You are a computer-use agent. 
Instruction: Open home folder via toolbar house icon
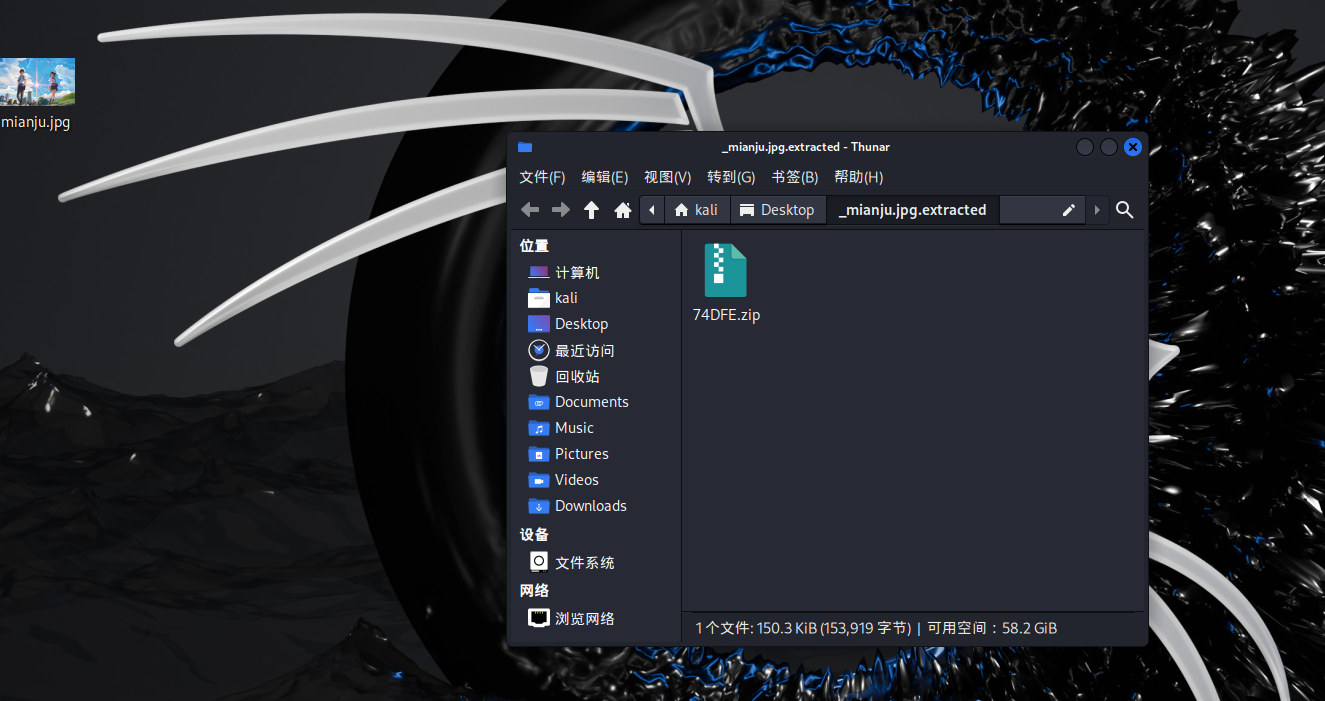pyautogui.click(x=622, y=210)
